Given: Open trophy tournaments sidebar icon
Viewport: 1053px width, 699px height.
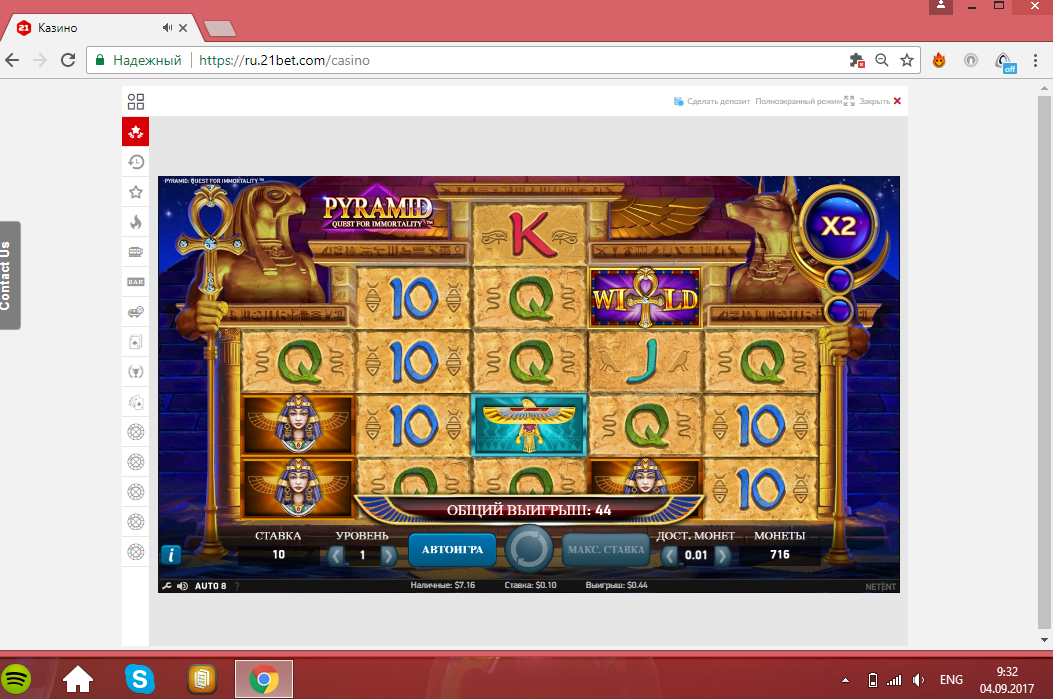Looking at the screenshot, I should pyautogui.click(x=136, y=372).
